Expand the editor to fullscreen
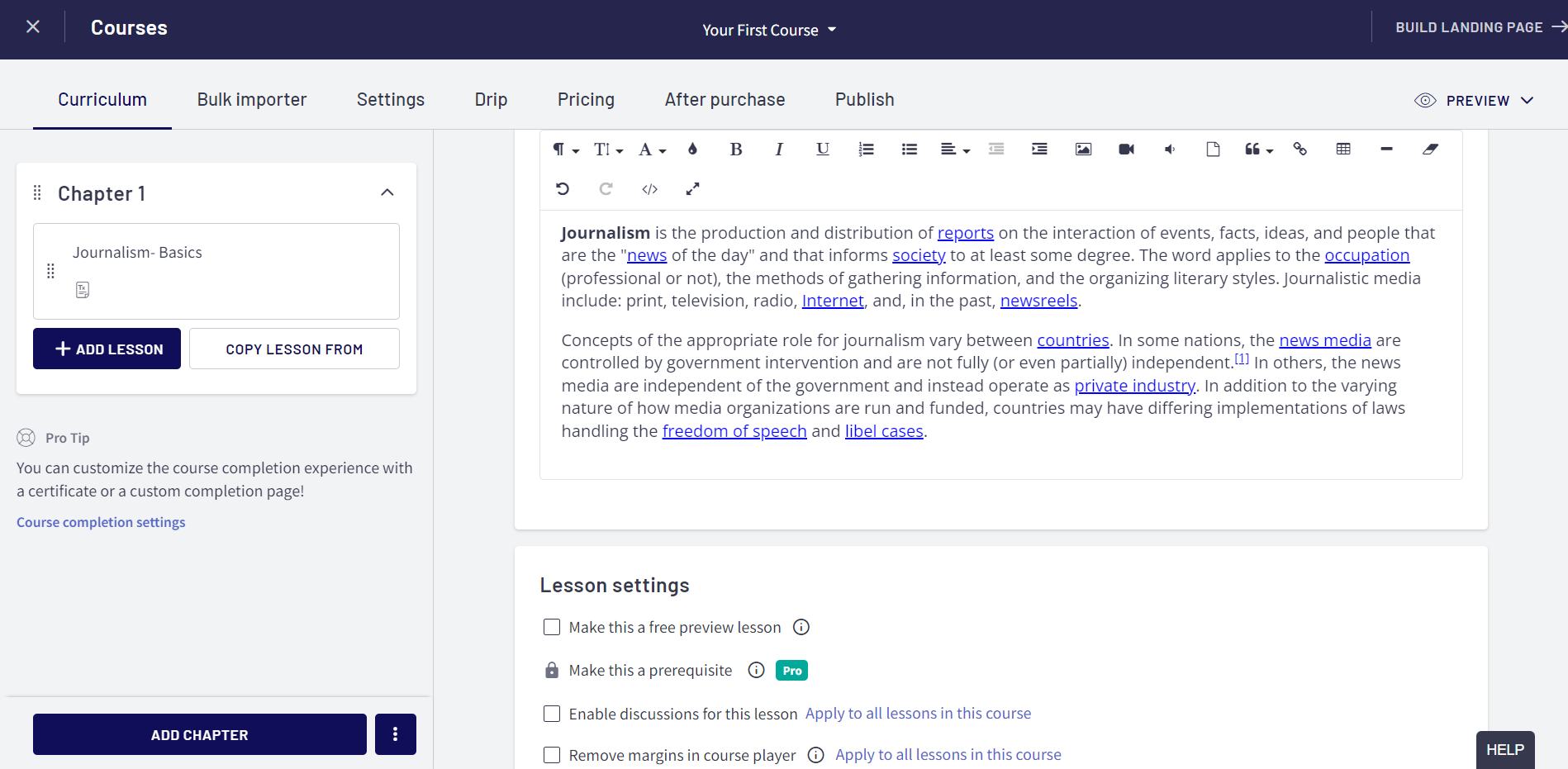This screenshot has width=1568, height=769. [x=692, y=189]
